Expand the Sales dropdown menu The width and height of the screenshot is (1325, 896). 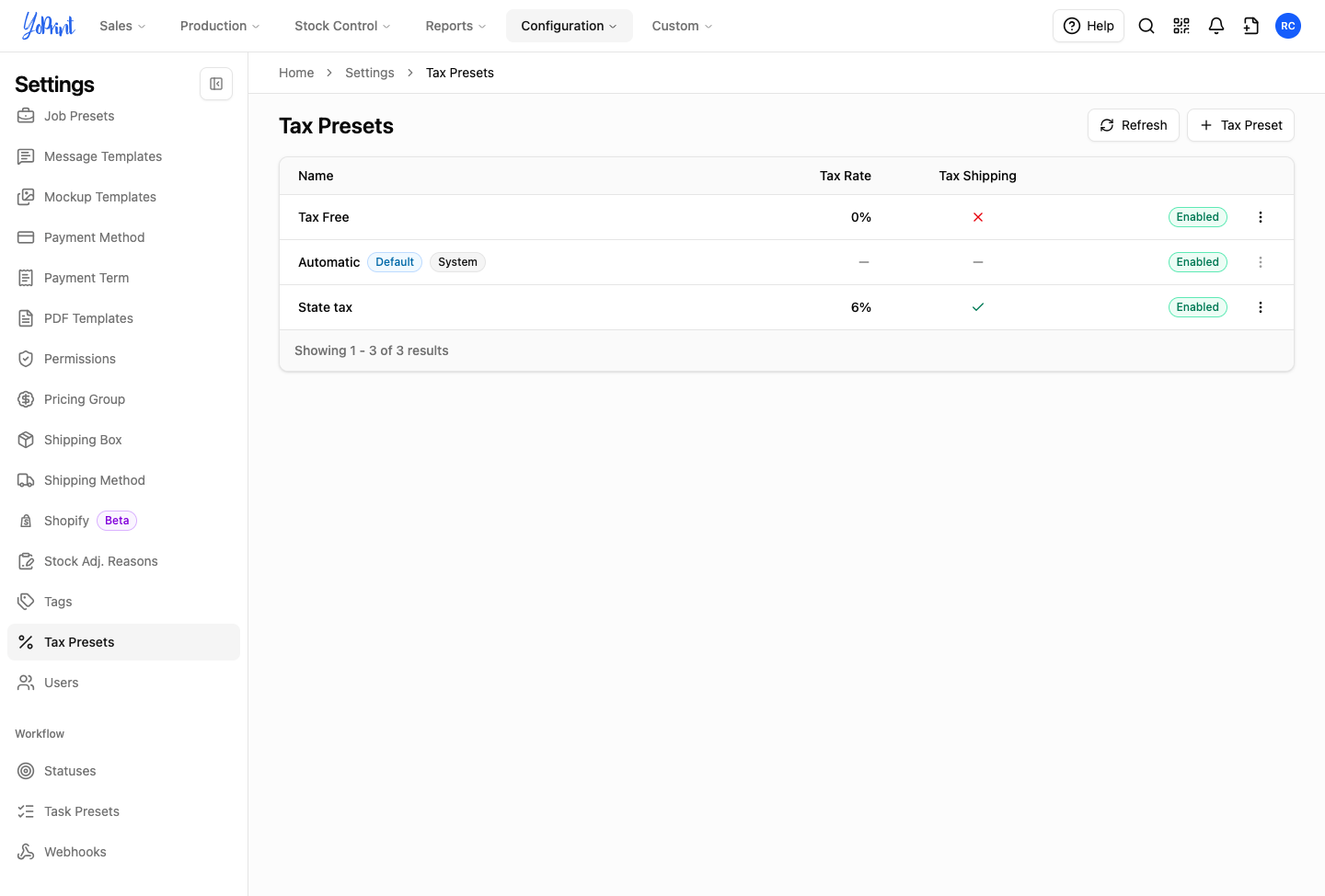coord(122,26)
